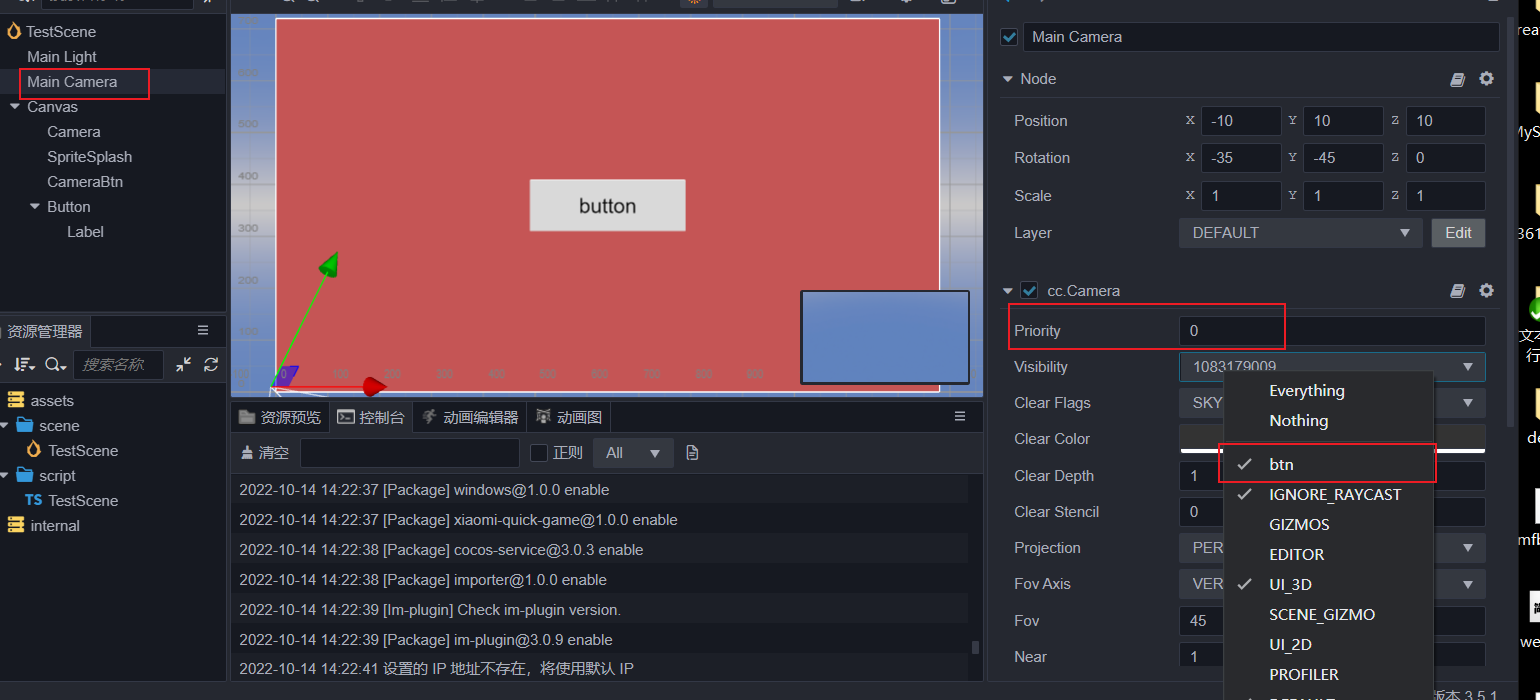Collapse the script folder
This screenshot has height=700, width=1540.
tap(5, 475)
